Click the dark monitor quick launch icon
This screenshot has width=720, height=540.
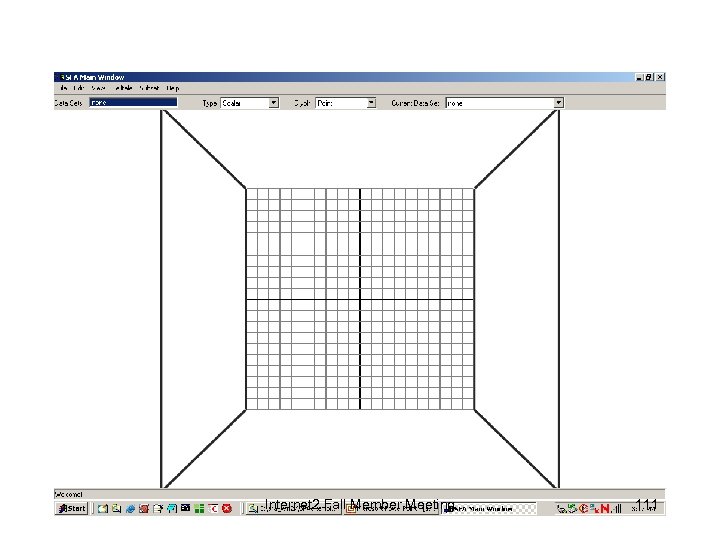(186, 508)
